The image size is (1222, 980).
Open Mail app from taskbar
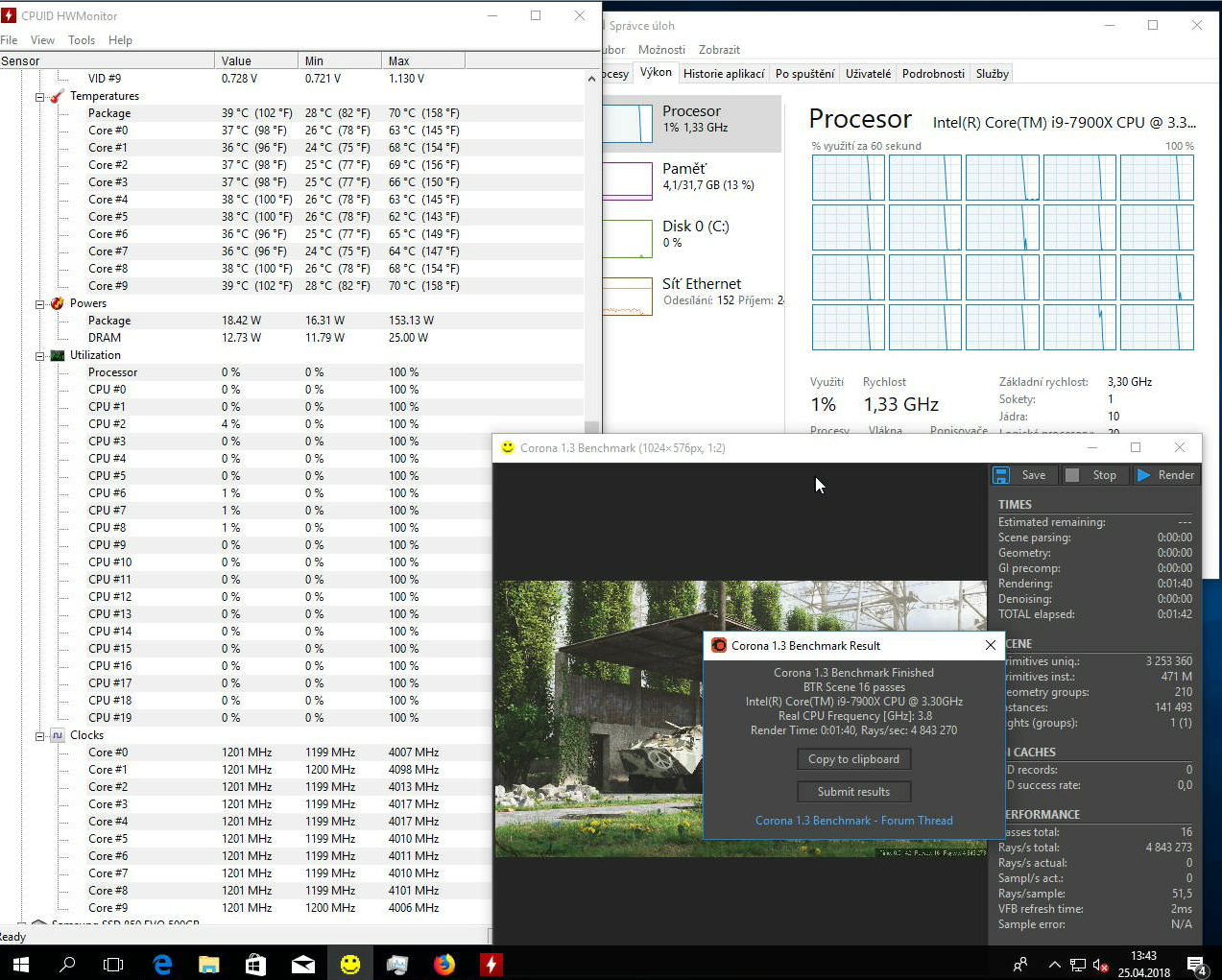pyautogui.click(x=303, y=964)
